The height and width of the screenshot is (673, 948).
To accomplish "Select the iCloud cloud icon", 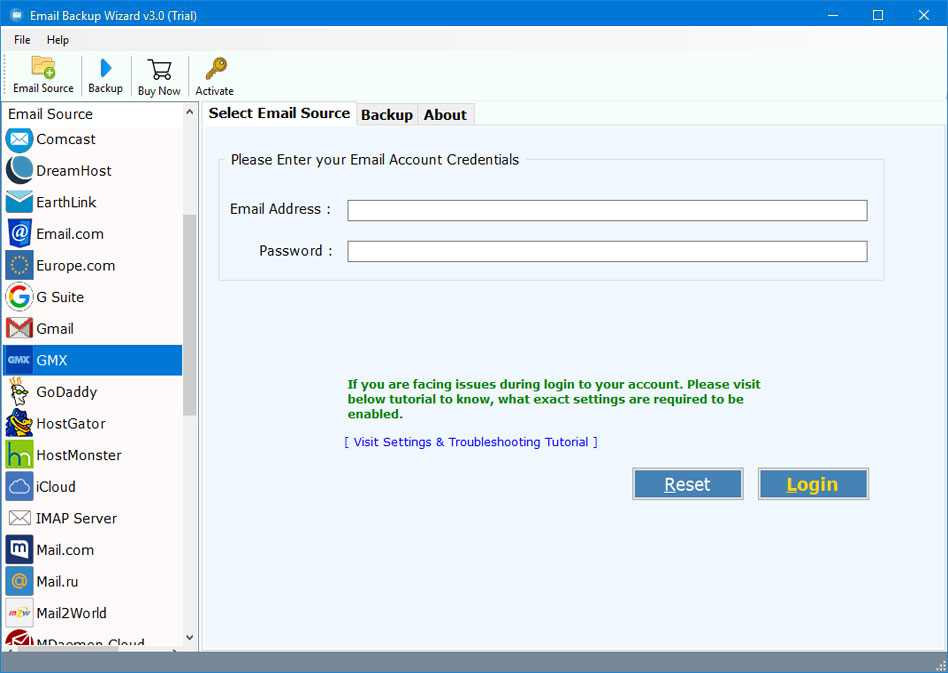I will click(19, 487).
